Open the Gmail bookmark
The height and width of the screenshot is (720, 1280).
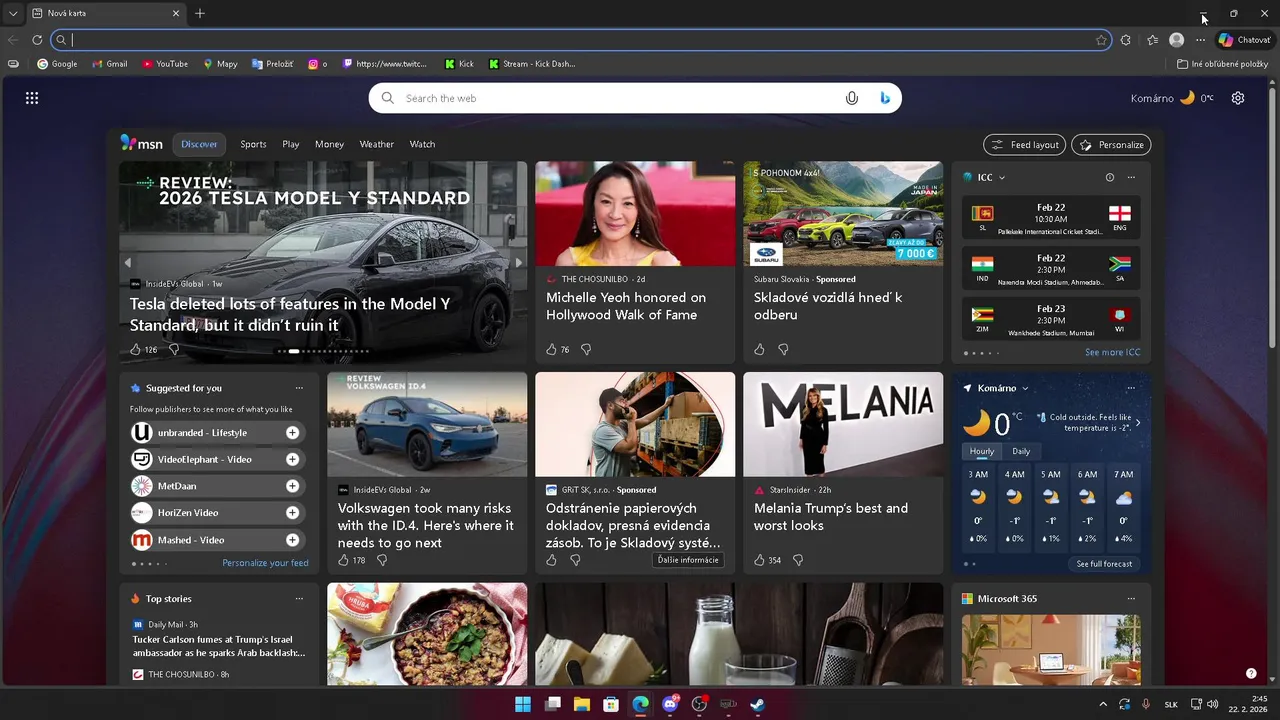point(109,64)
